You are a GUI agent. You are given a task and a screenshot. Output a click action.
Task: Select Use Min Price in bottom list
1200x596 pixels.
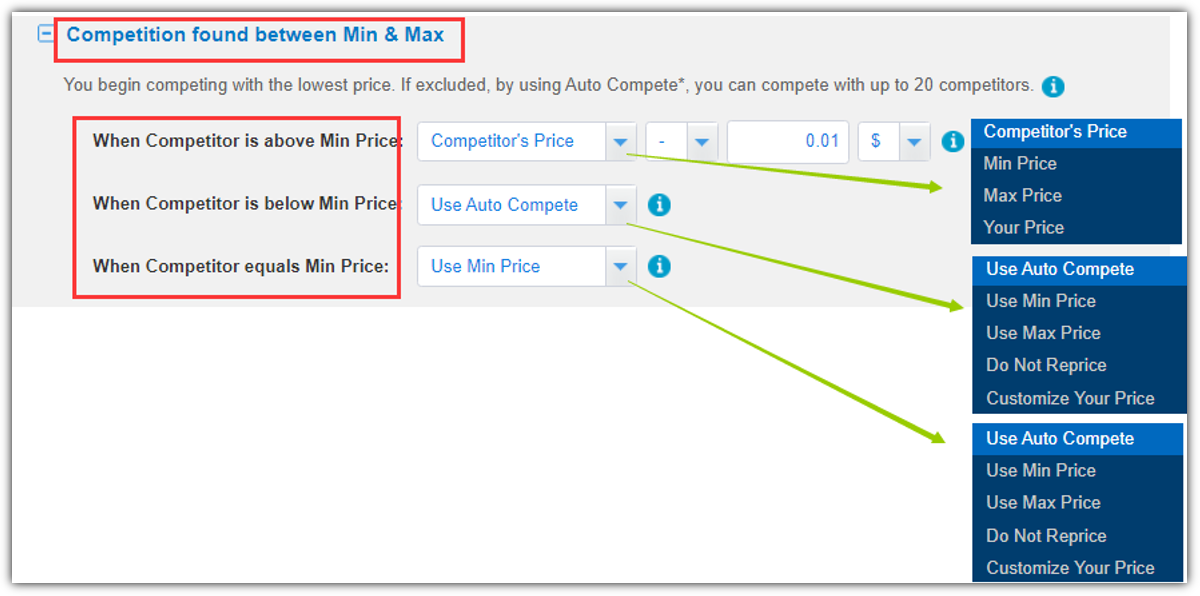pos(1041,471)
